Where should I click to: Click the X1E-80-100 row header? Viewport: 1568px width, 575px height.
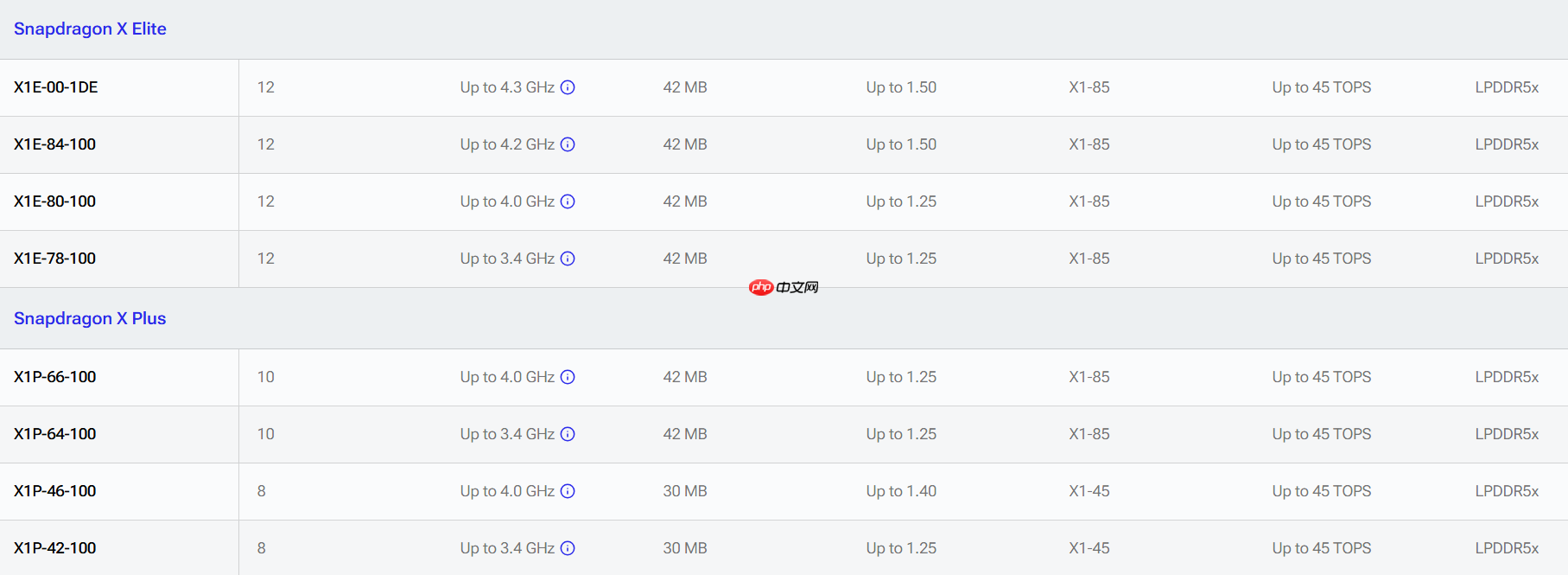55,201
